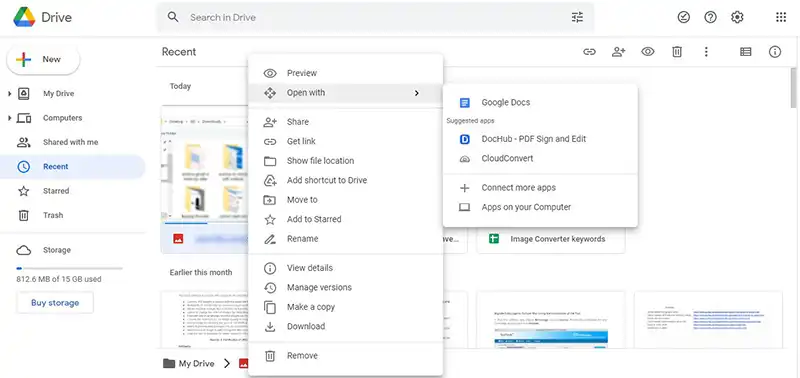800x378 pixels.
Task: Open the Starred section
Action: pos(72,191)
